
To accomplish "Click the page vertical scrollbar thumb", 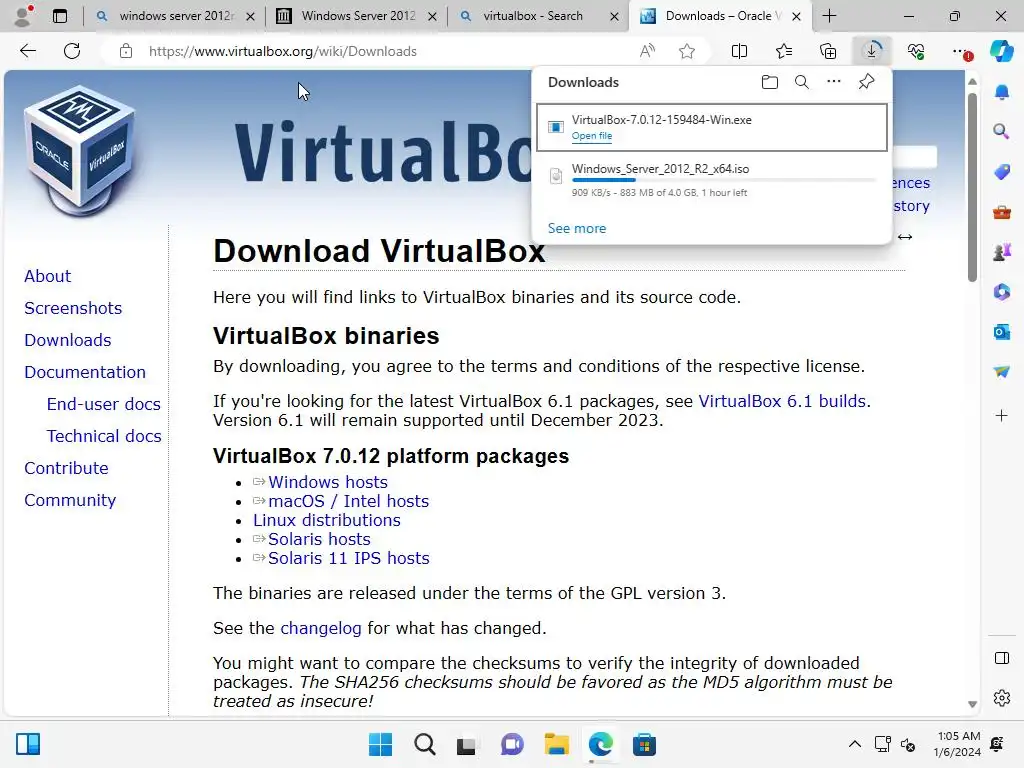I will pyautogui.click(x=972, y=187).
